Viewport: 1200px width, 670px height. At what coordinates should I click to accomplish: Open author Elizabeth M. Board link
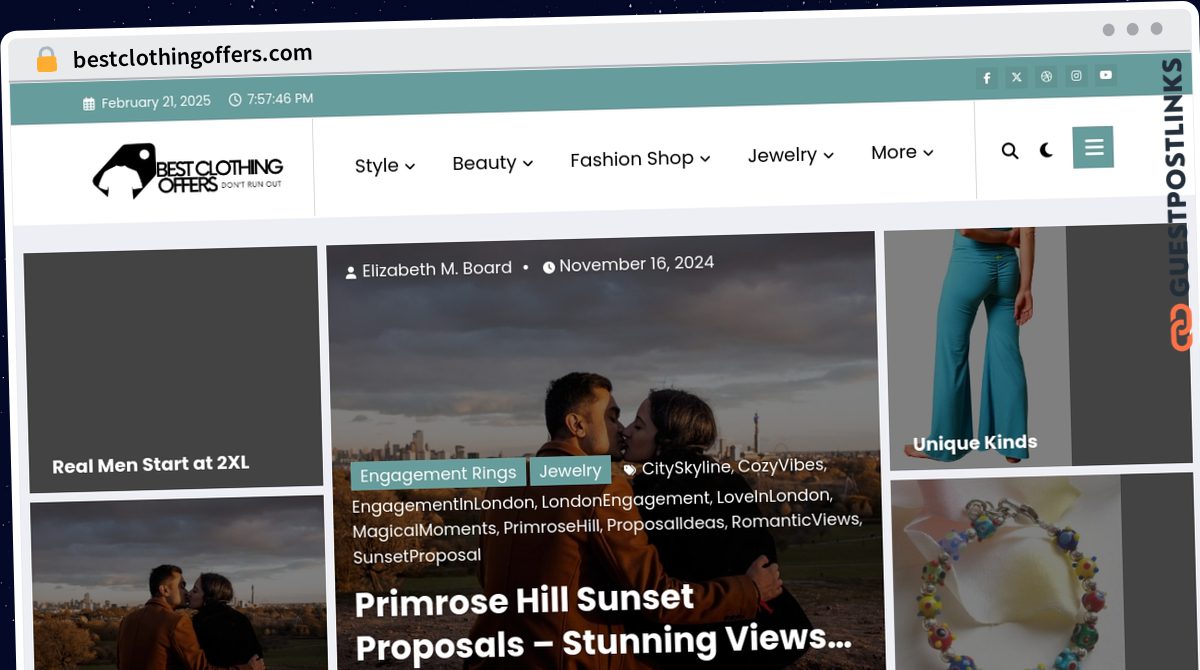tap(437, 269)
